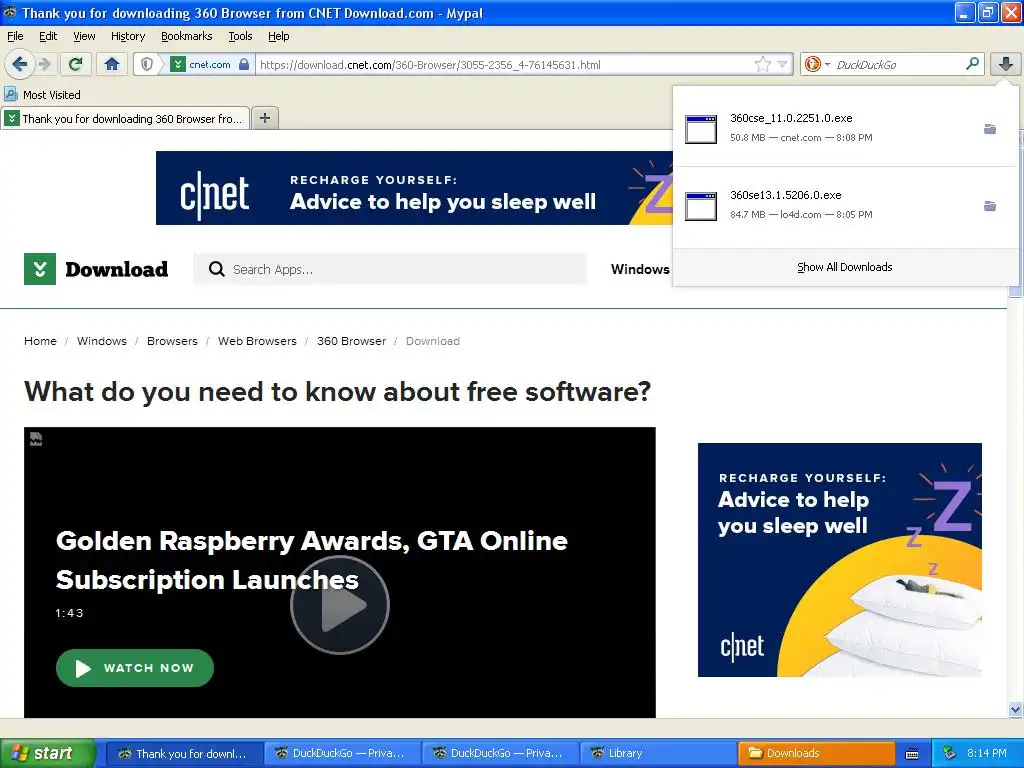
Task: Click the CNET sleep advice banner ad
Action: 414,188
